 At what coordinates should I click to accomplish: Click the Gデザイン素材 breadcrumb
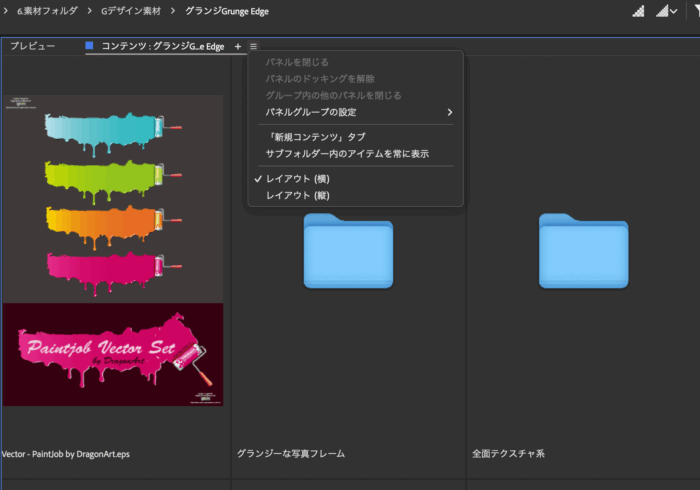131,11
